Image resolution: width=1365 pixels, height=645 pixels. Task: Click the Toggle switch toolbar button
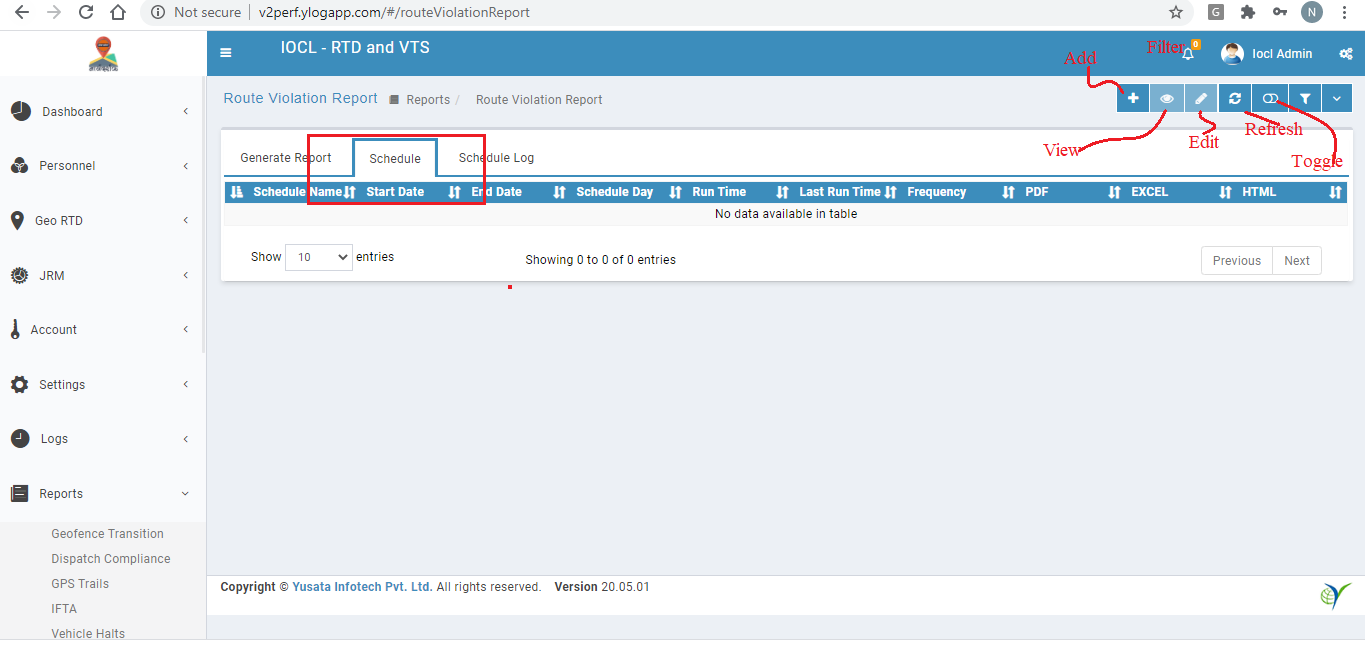point(1270,98)
